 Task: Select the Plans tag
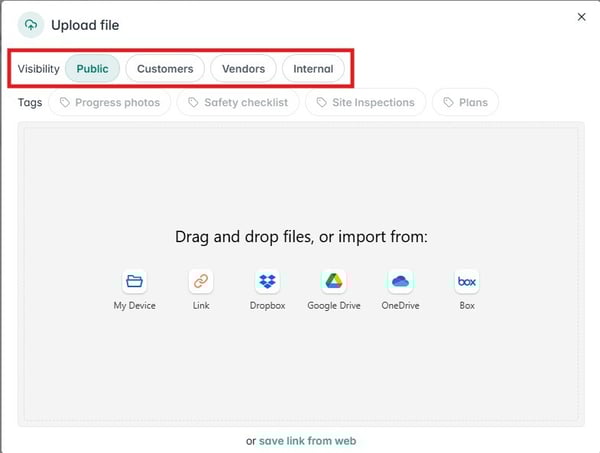(465, 102)
